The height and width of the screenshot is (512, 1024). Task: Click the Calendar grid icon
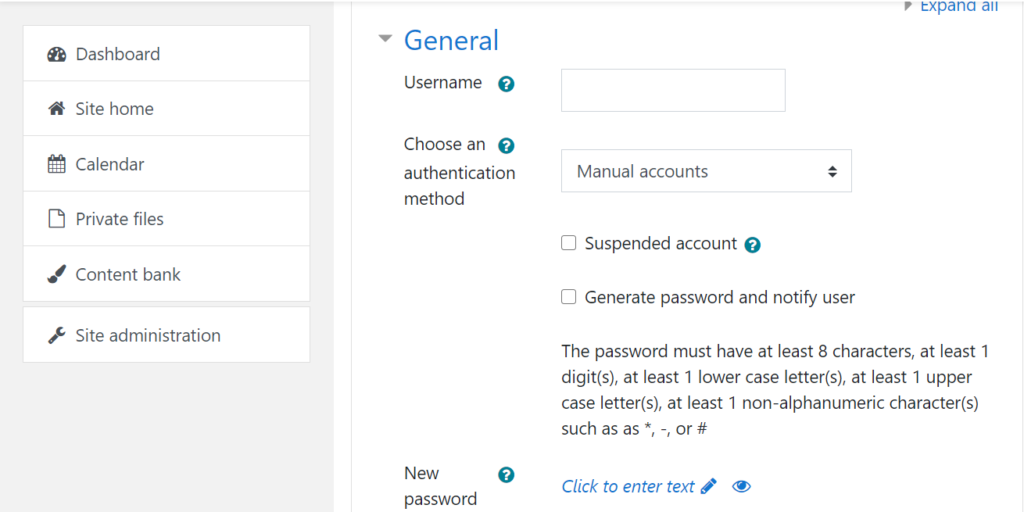(57, 164)
